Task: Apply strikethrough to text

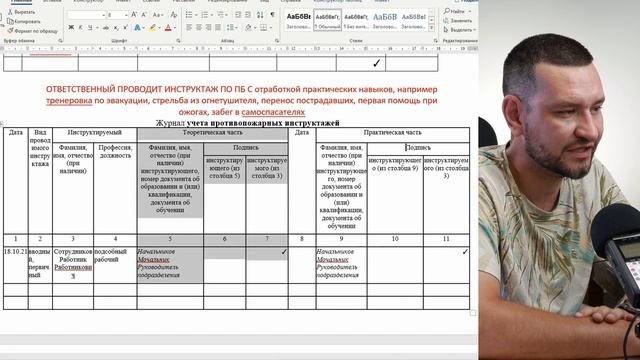Action: click(106, 28)
